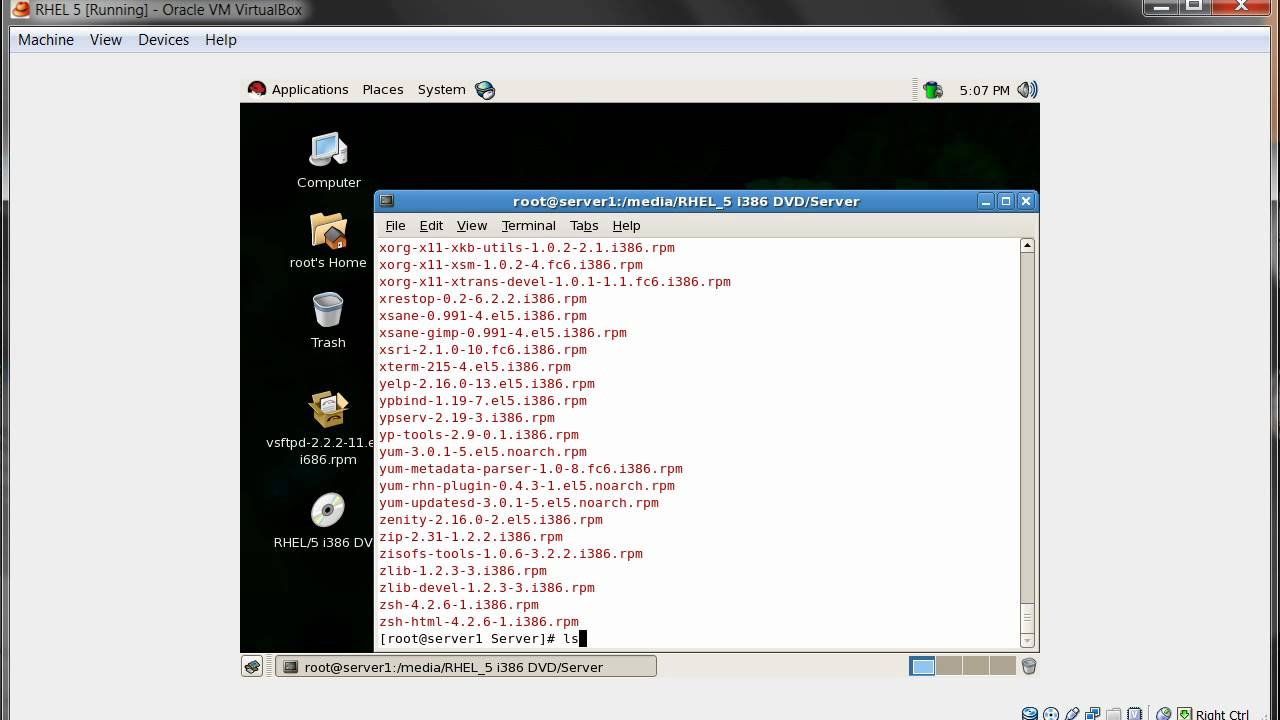Open terminal File menu
Viewport: 1280px width, 720px height.
point(395,225)
